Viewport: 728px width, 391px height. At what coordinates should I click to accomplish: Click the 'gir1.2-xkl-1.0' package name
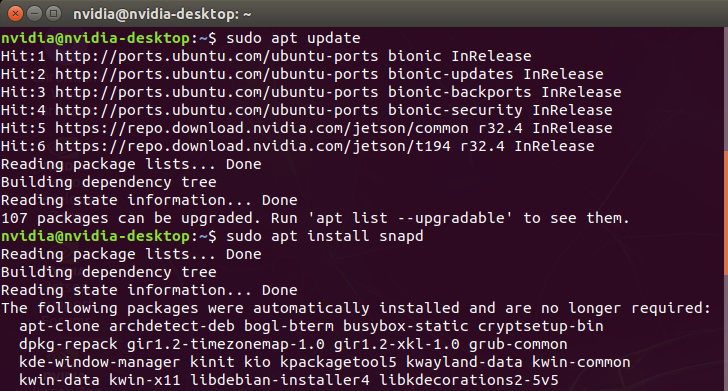(397, 344)
